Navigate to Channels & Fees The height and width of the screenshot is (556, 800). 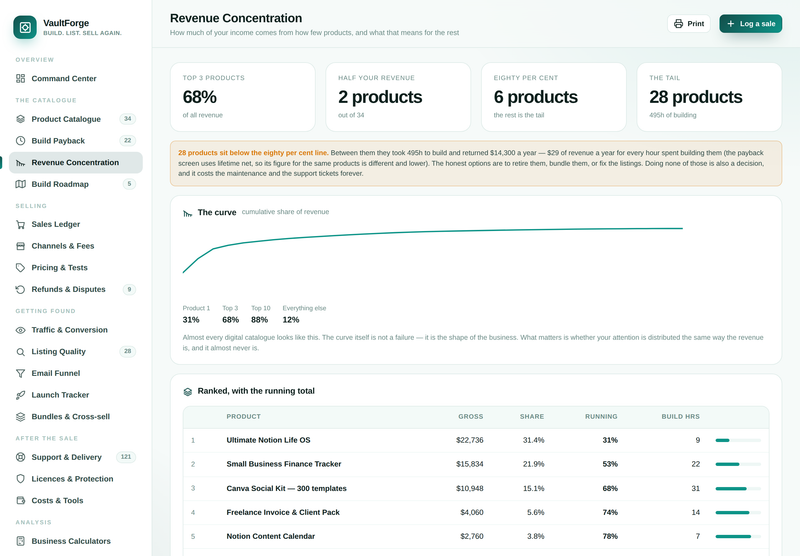pos(76,246)
